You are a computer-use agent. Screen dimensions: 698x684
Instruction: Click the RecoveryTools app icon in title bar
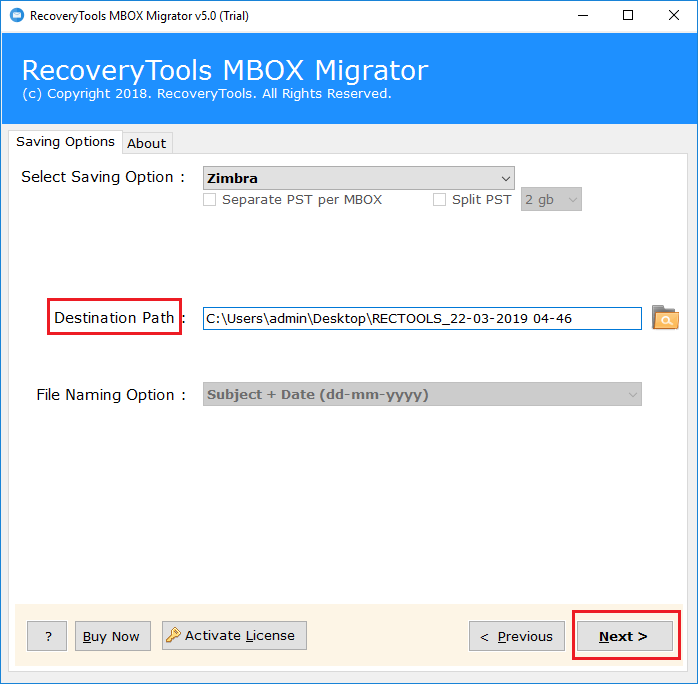point(17,16)
